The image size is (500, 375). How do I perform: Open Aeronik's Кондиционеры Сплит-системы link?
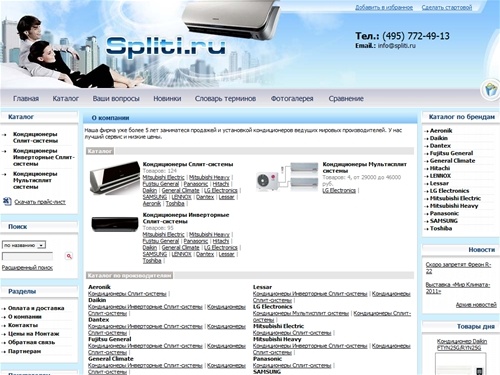(x=127, y=294)
